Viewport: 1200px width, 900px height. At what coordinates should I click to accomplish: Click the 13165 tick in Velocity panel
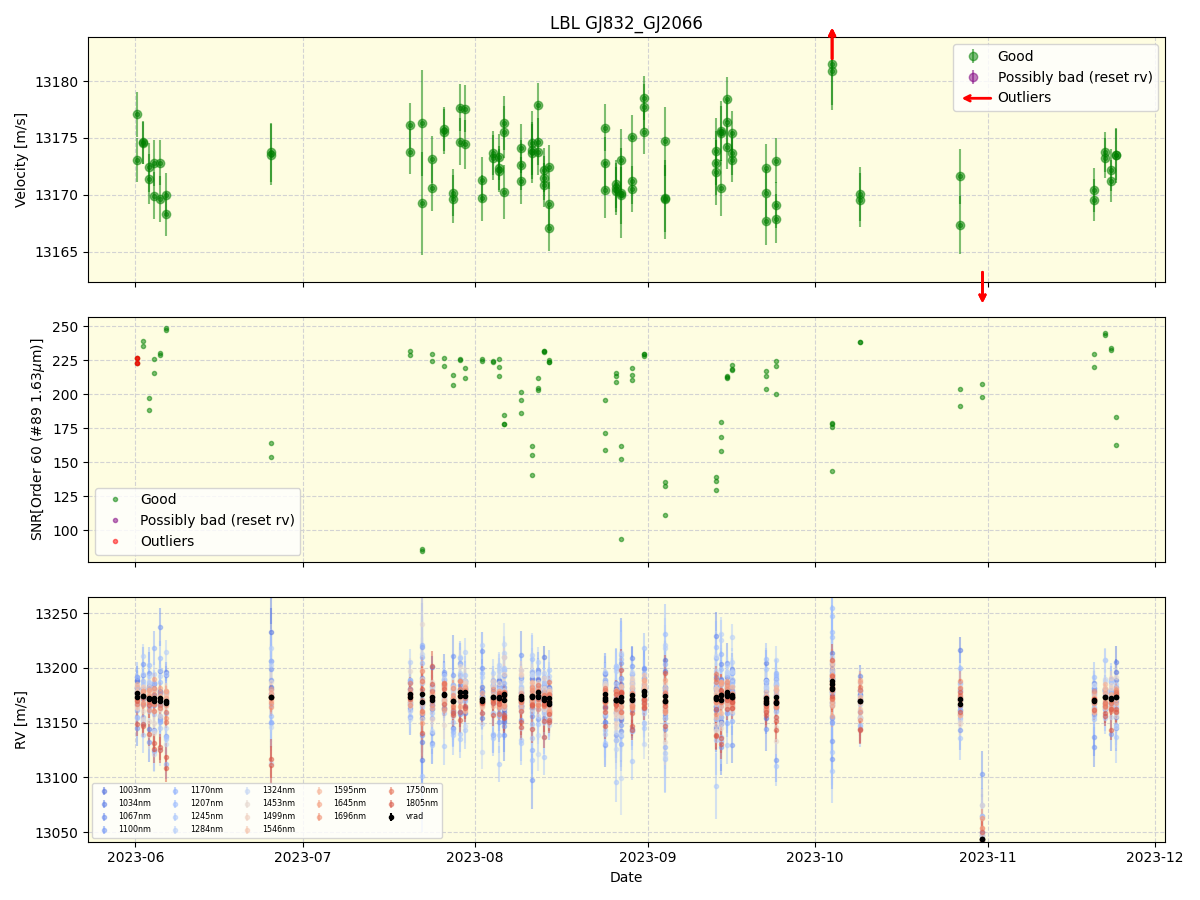click(x=58, y=252)
